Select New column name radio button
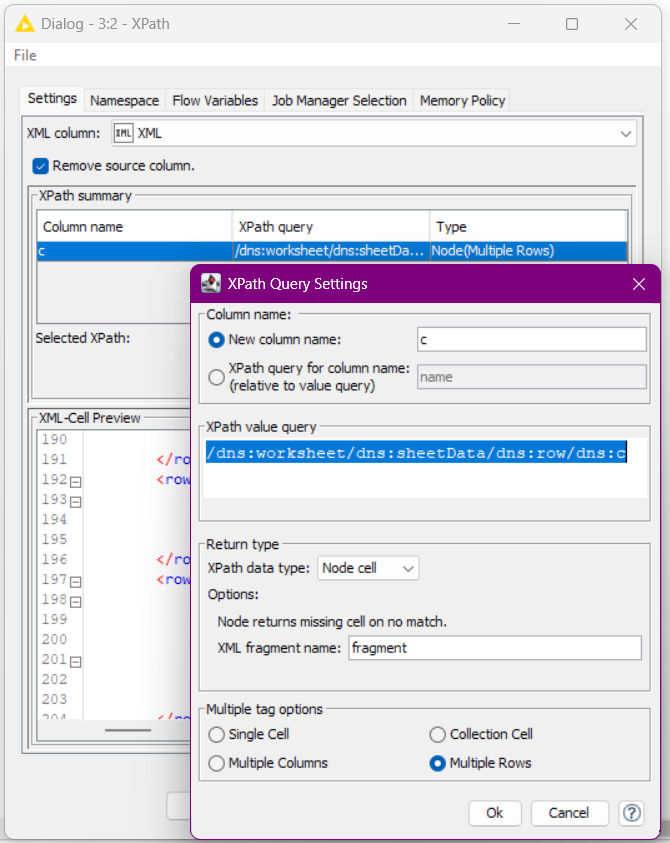 216,340
